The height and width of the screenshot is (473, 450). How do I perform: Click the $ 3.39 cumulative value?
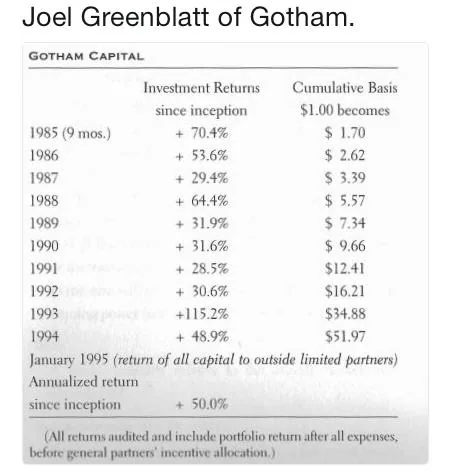click(x=345, y=178)
